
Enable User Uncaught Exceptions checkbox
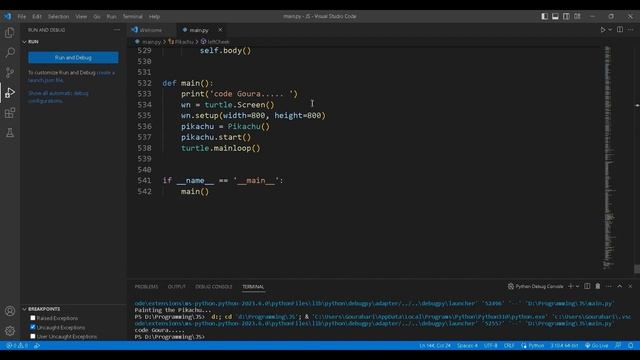tap(33, 336)
